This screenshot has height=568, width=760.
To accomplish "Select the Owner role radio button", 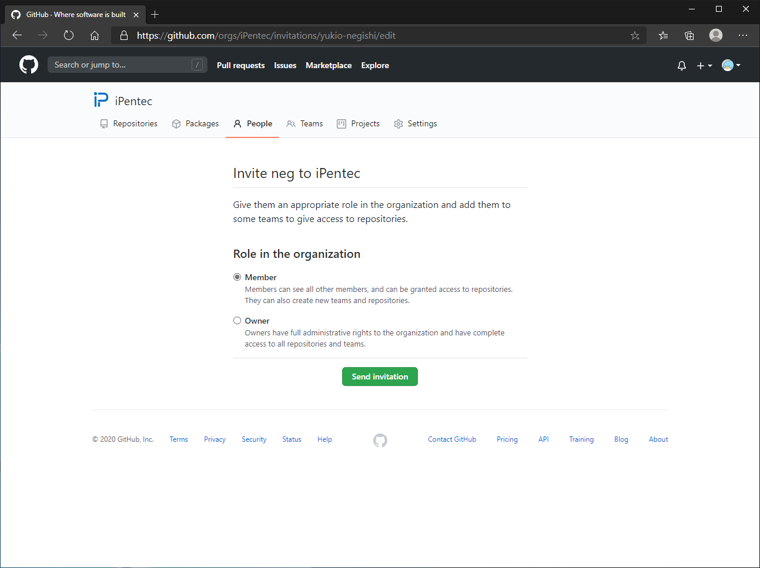I will coord(237,320).
